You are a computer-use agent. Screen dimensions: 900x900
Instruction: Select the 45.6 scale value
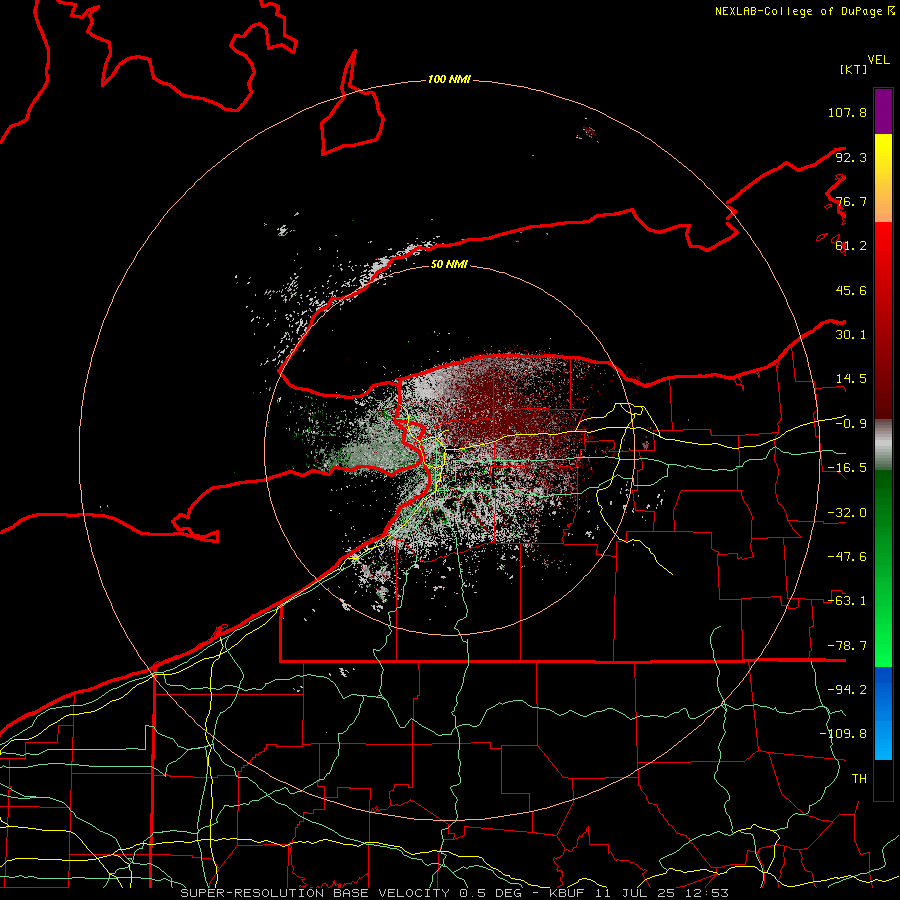click(851, 290)
